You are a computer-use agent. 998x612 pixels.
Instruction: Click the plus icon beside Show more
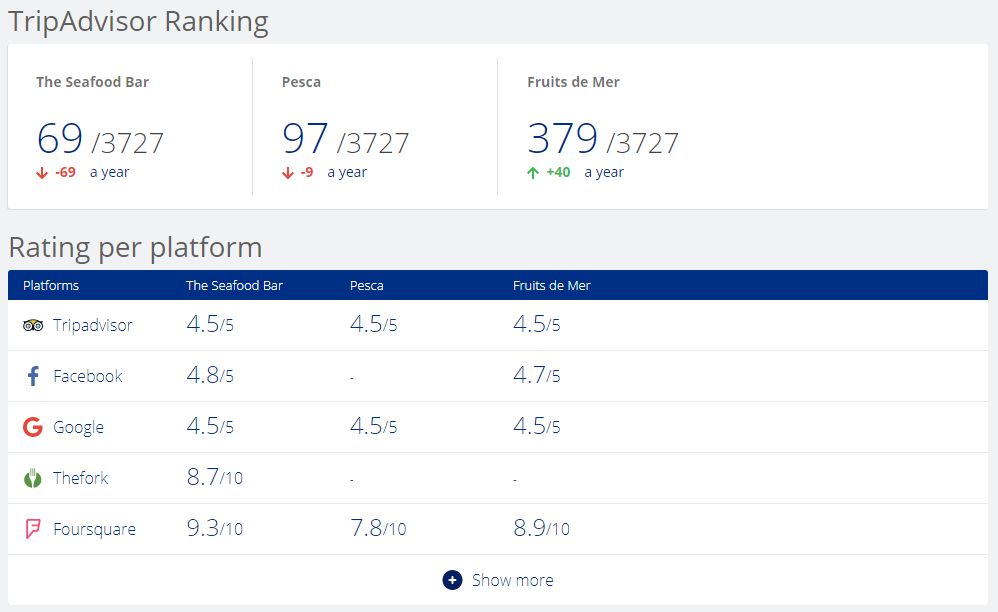point(453,580)
